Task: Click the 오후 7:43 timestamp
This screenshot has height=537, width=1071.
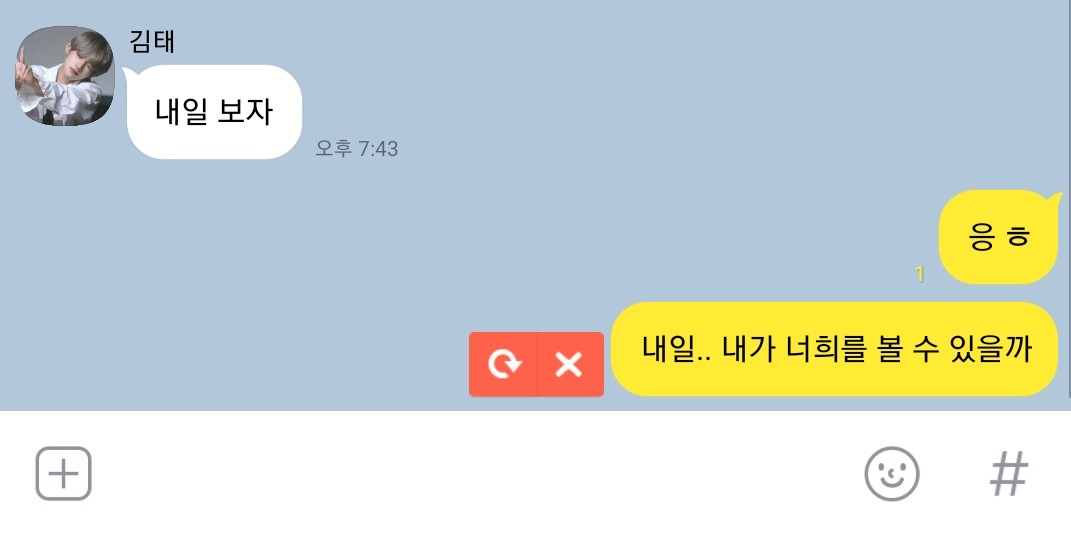Action: [357, 148]
